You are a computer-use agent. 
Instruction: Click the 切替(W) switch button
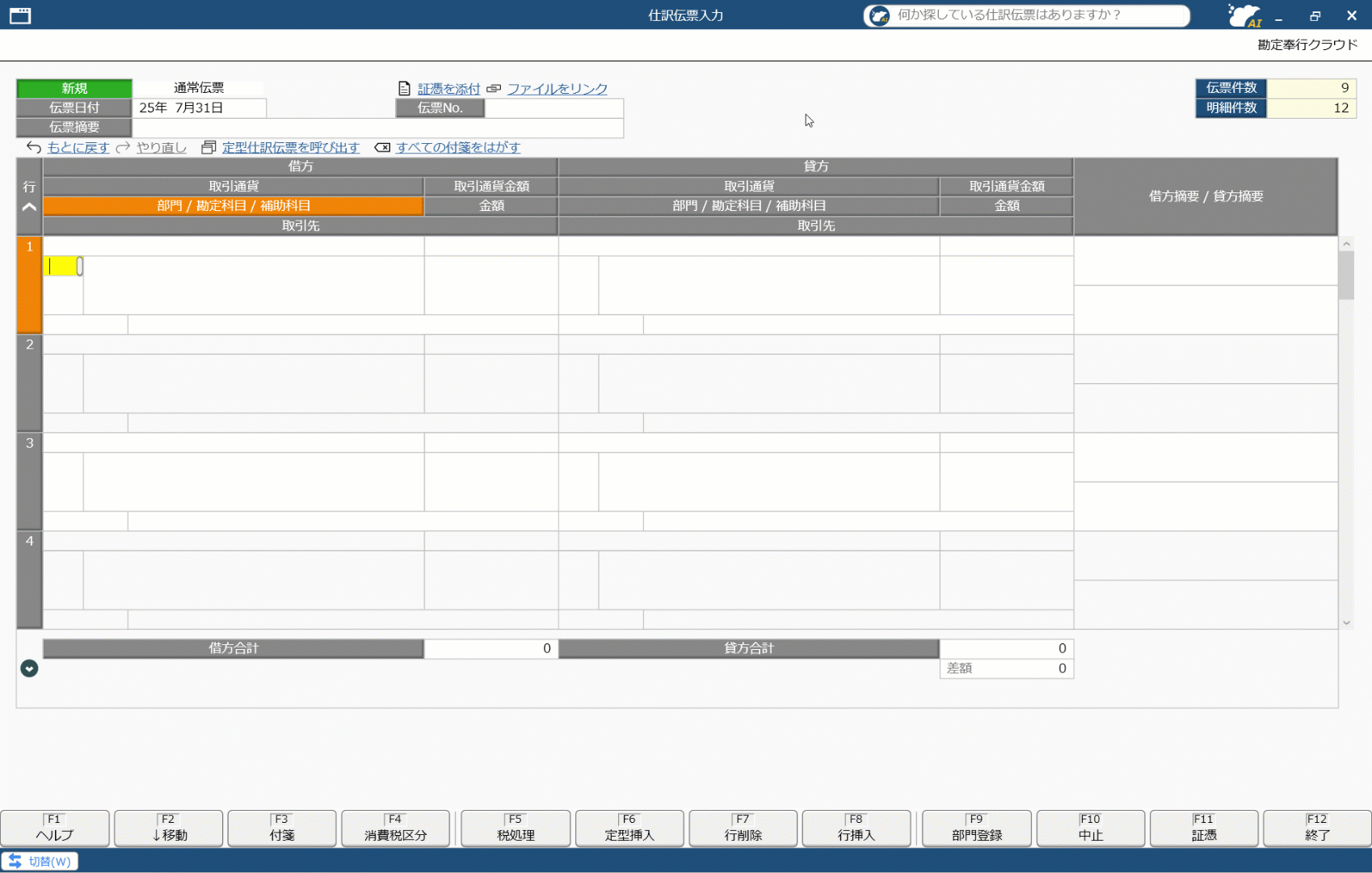coord(40,862)
